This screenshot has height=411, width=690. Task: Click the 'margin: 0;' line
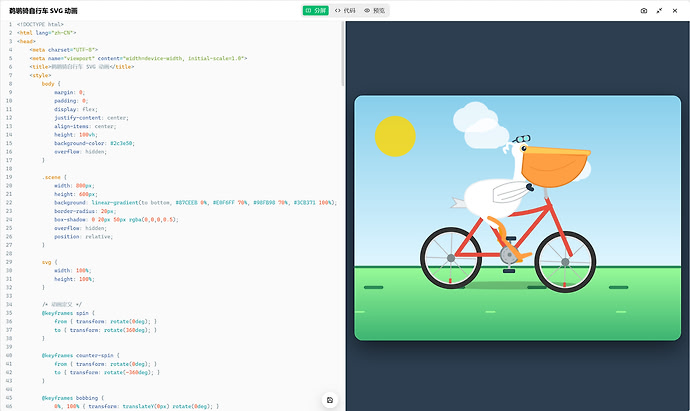(70, 92)
